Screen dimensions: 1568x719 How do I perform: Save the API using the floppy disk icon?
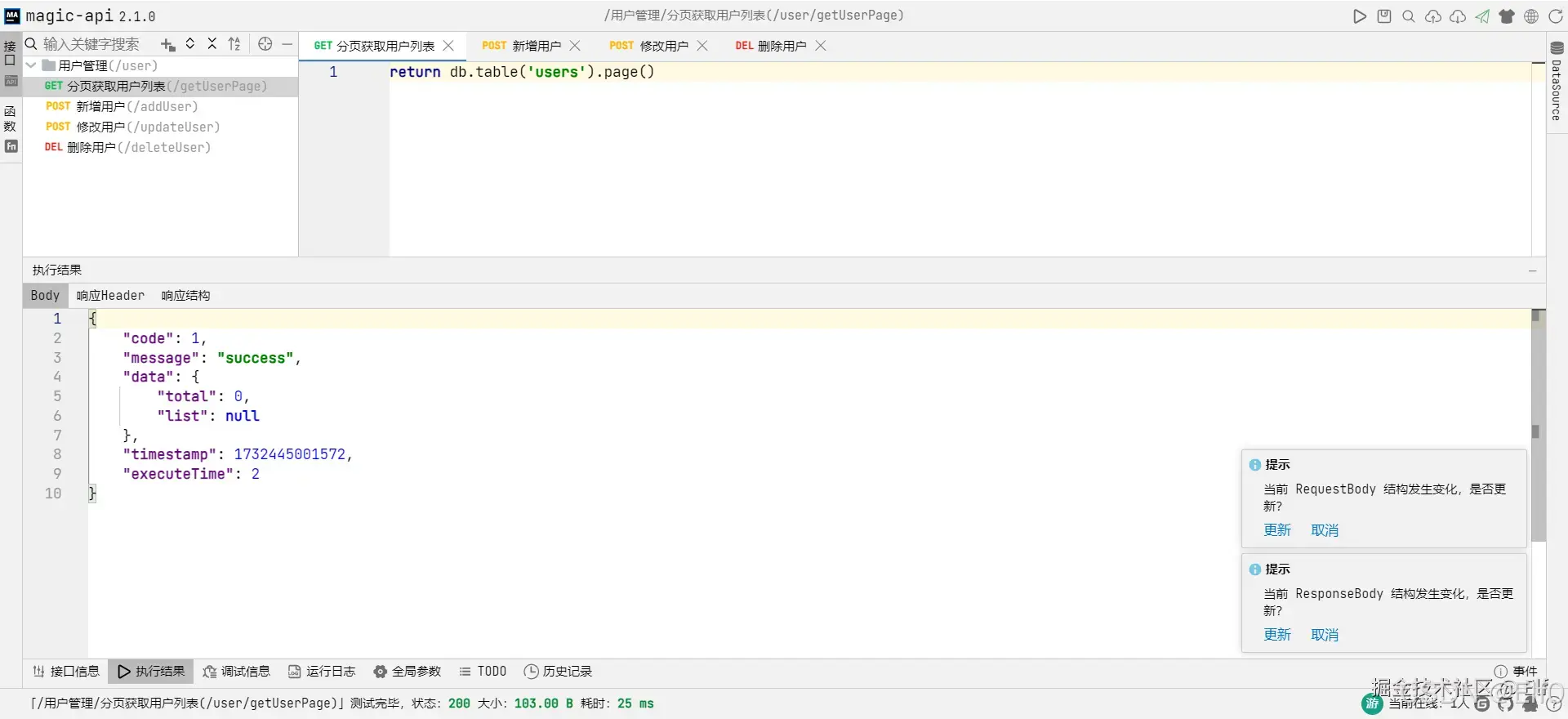tap(1384, 16)
